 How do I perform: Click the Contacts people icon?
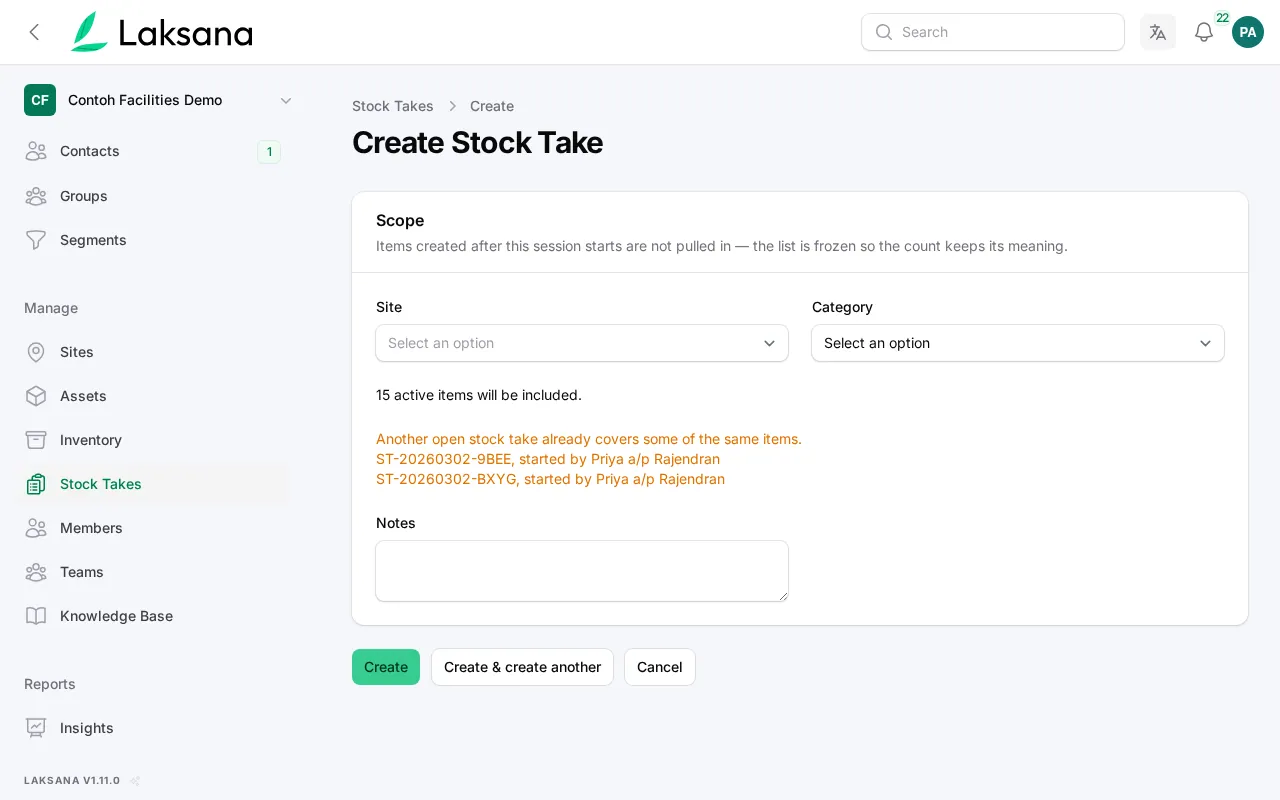pos(36,151)
